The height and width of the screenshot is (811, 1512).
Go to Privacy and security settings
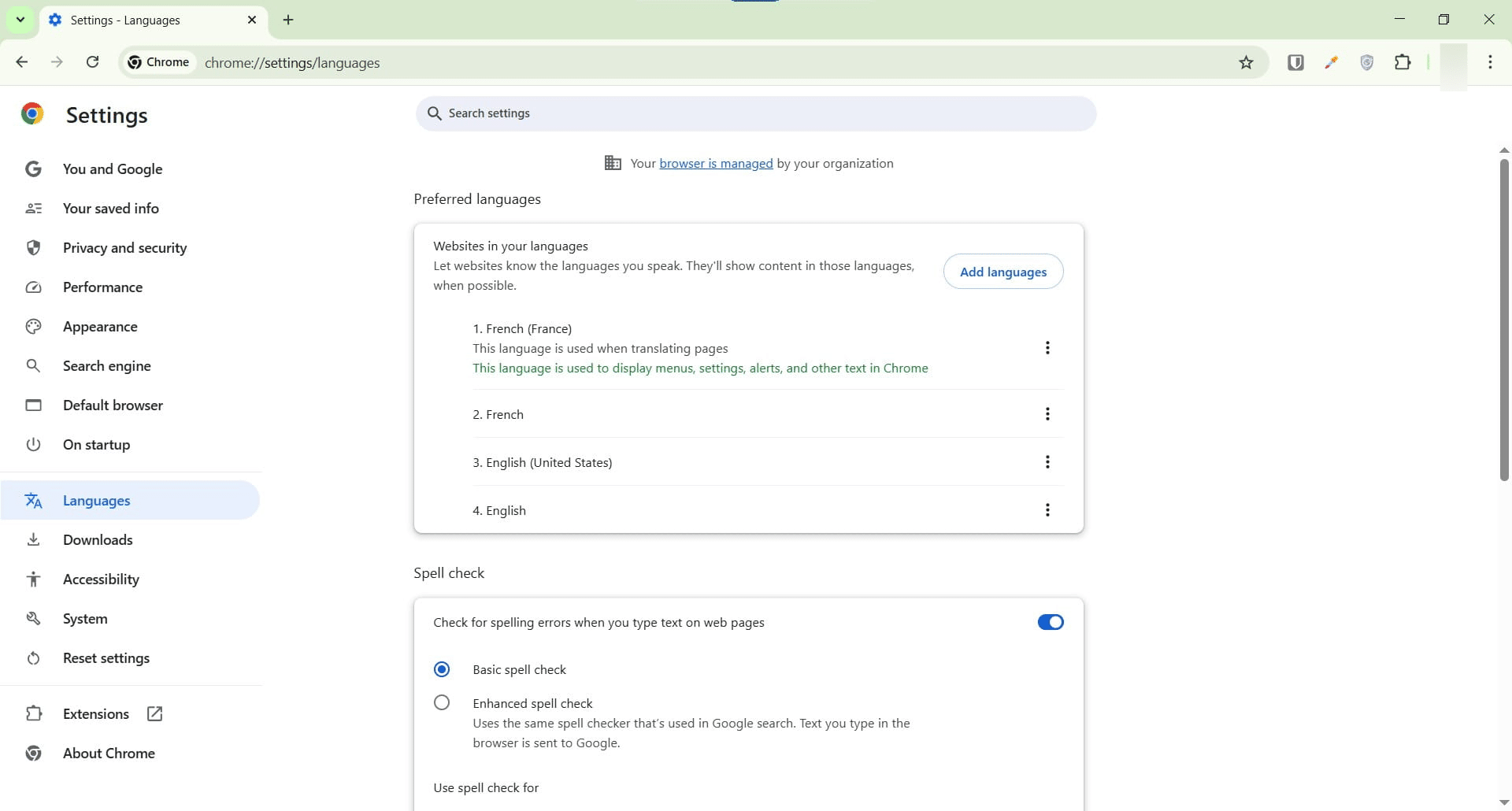pyautogui.click(x=124, y=248)
